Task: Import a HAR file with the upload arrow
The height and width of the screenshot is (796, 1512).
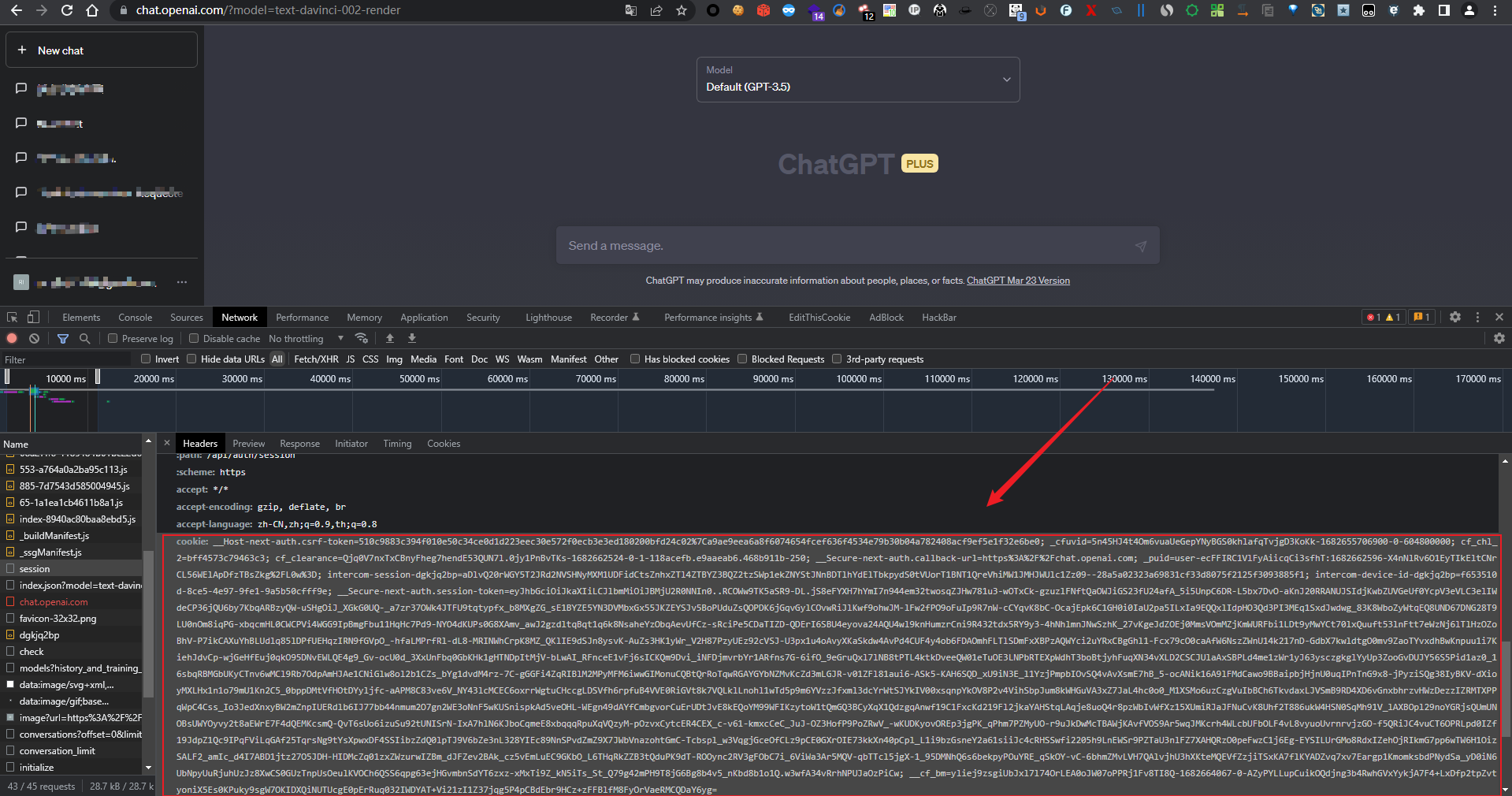Action: (390, 338)
